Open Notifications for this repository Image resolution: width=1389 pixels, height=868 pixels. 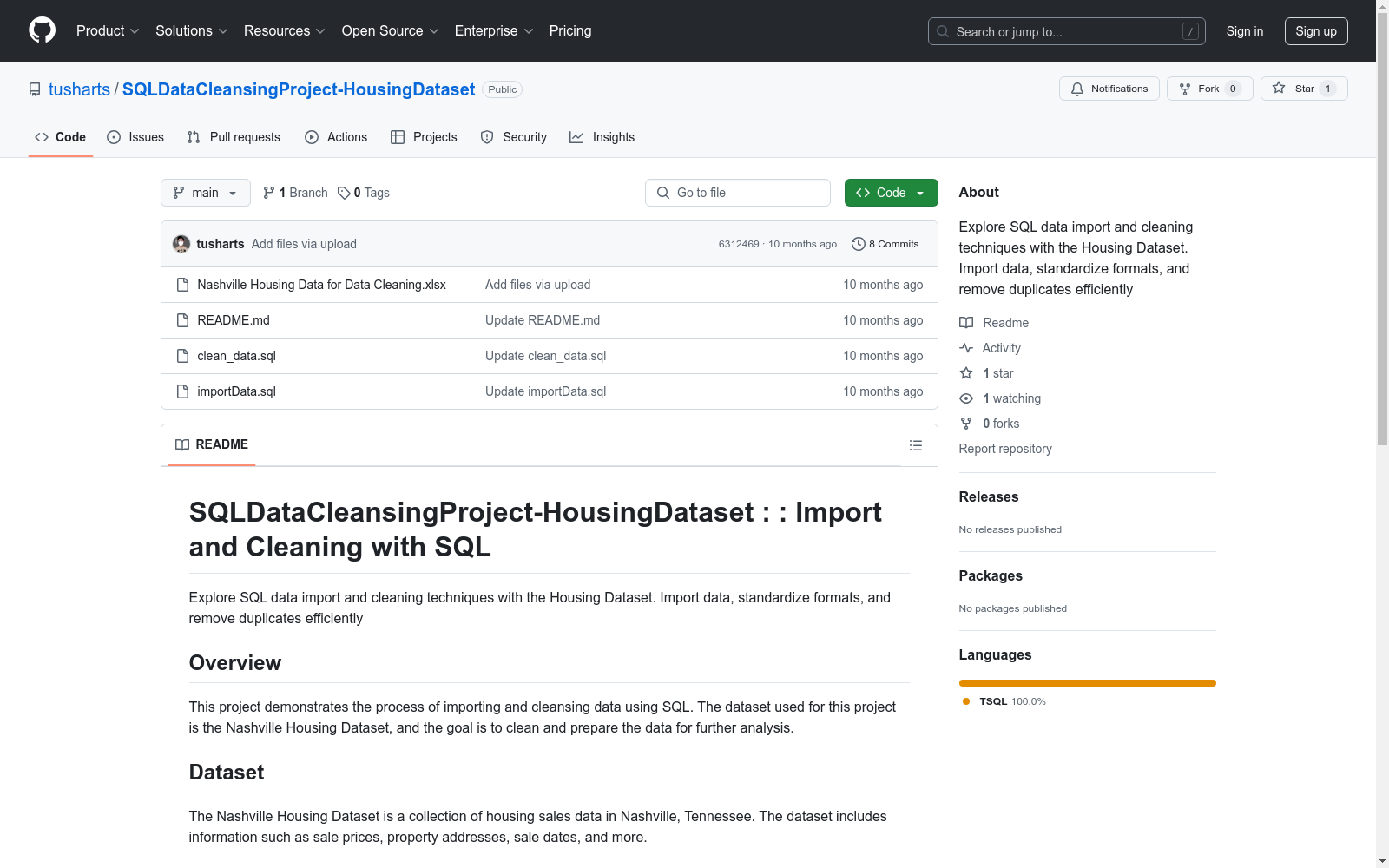tap(1109, 89)
